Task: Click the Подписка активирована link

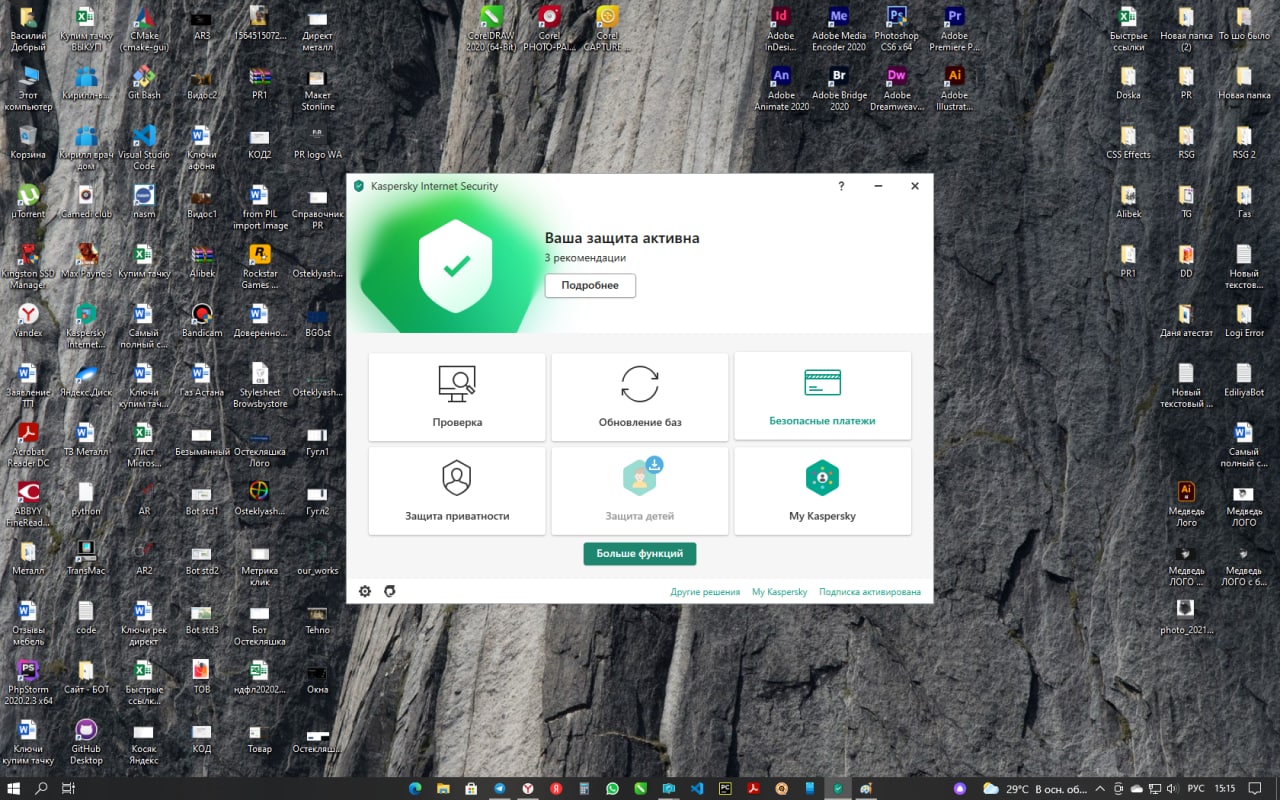Action: [870, 592]
